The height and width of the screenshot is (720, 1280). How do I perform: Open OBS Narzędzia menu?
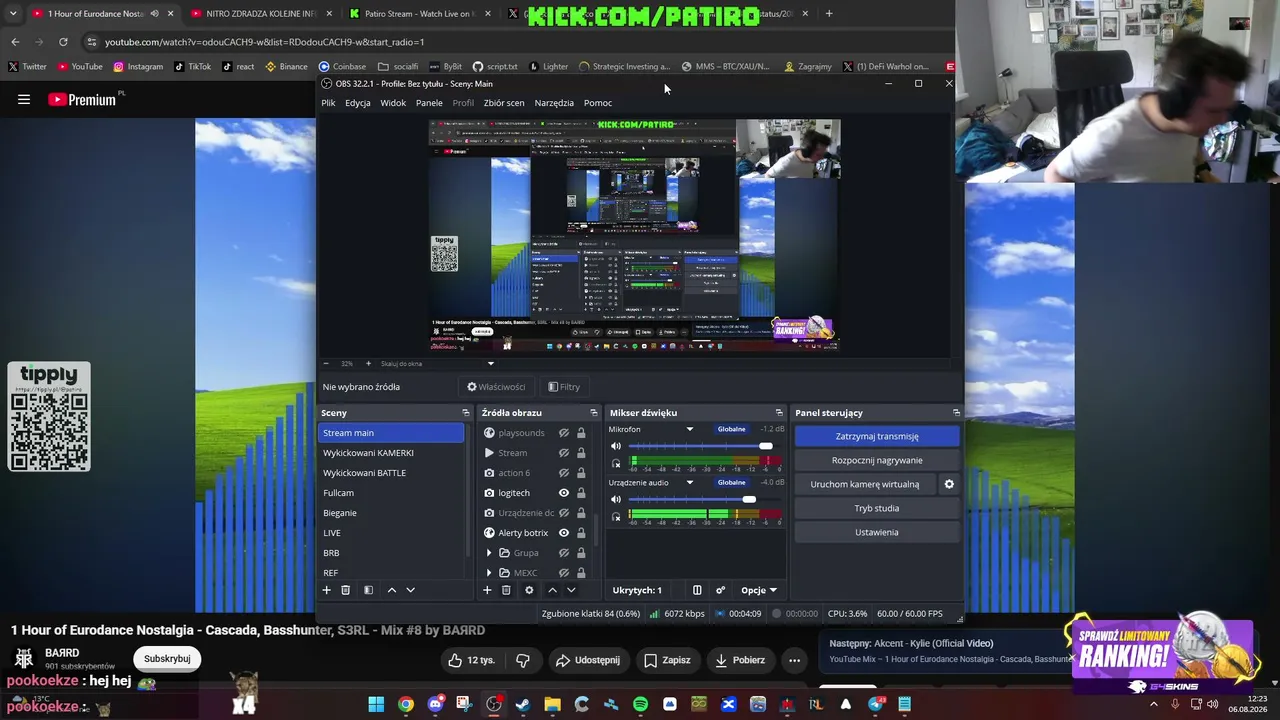(554, 103)
